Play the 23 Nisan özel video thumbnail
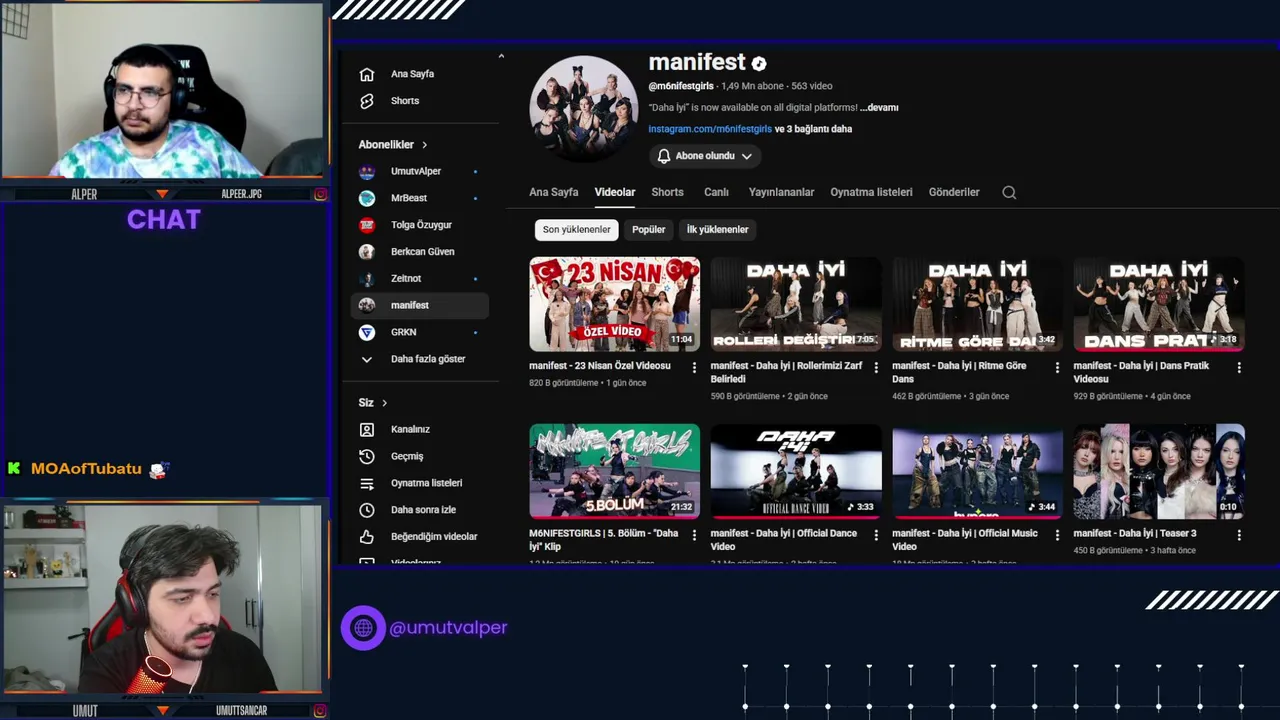This screenshot has width=1280, height=720. point(614,304)
